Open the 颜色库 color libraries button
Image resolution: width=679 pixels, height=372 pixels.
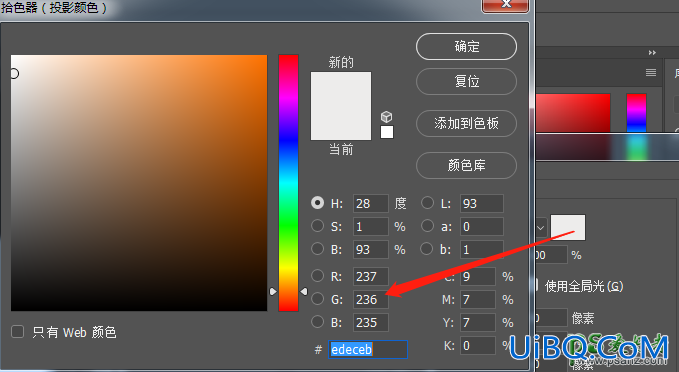(x=466, y=165)
